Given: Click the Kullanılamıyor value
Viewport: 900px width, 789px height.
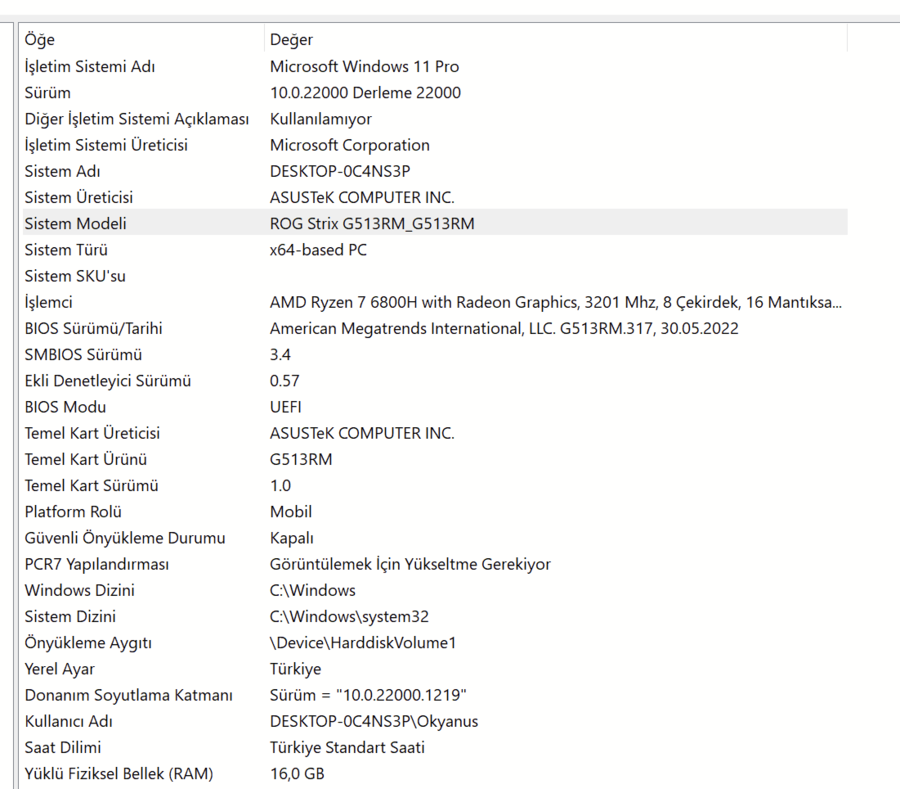Looking at the screenshot, I should click(321, 119).
